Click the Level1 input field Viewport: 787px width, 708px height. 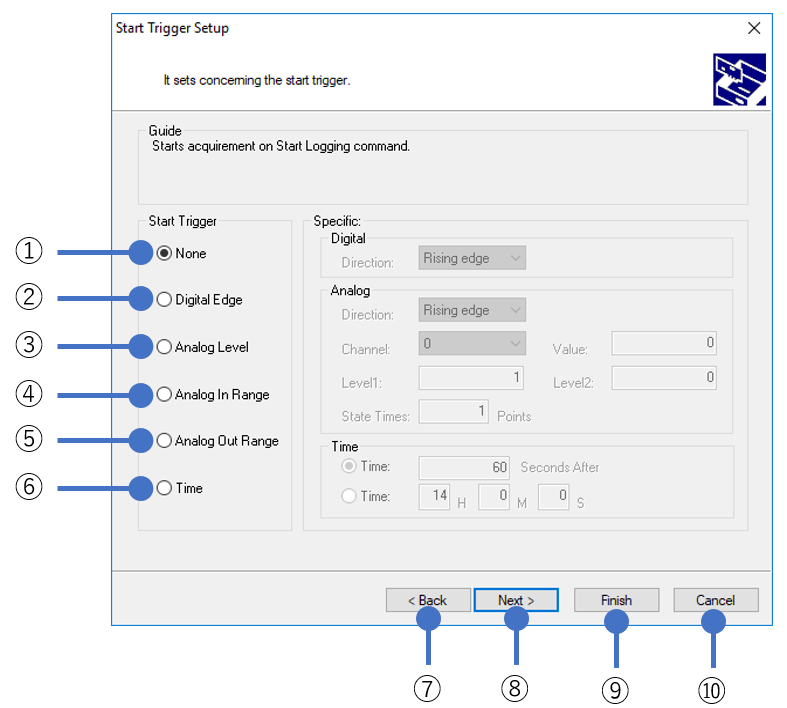471,377
